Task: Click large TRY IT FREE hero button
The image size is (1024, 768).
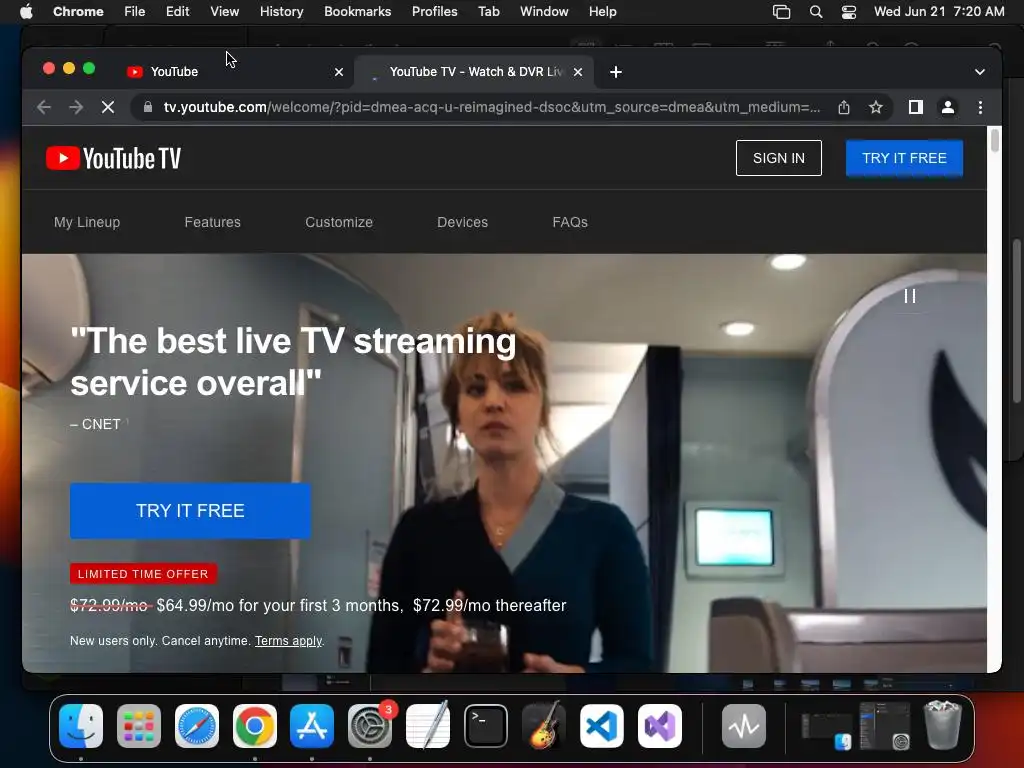Action: tap(190, 511)
